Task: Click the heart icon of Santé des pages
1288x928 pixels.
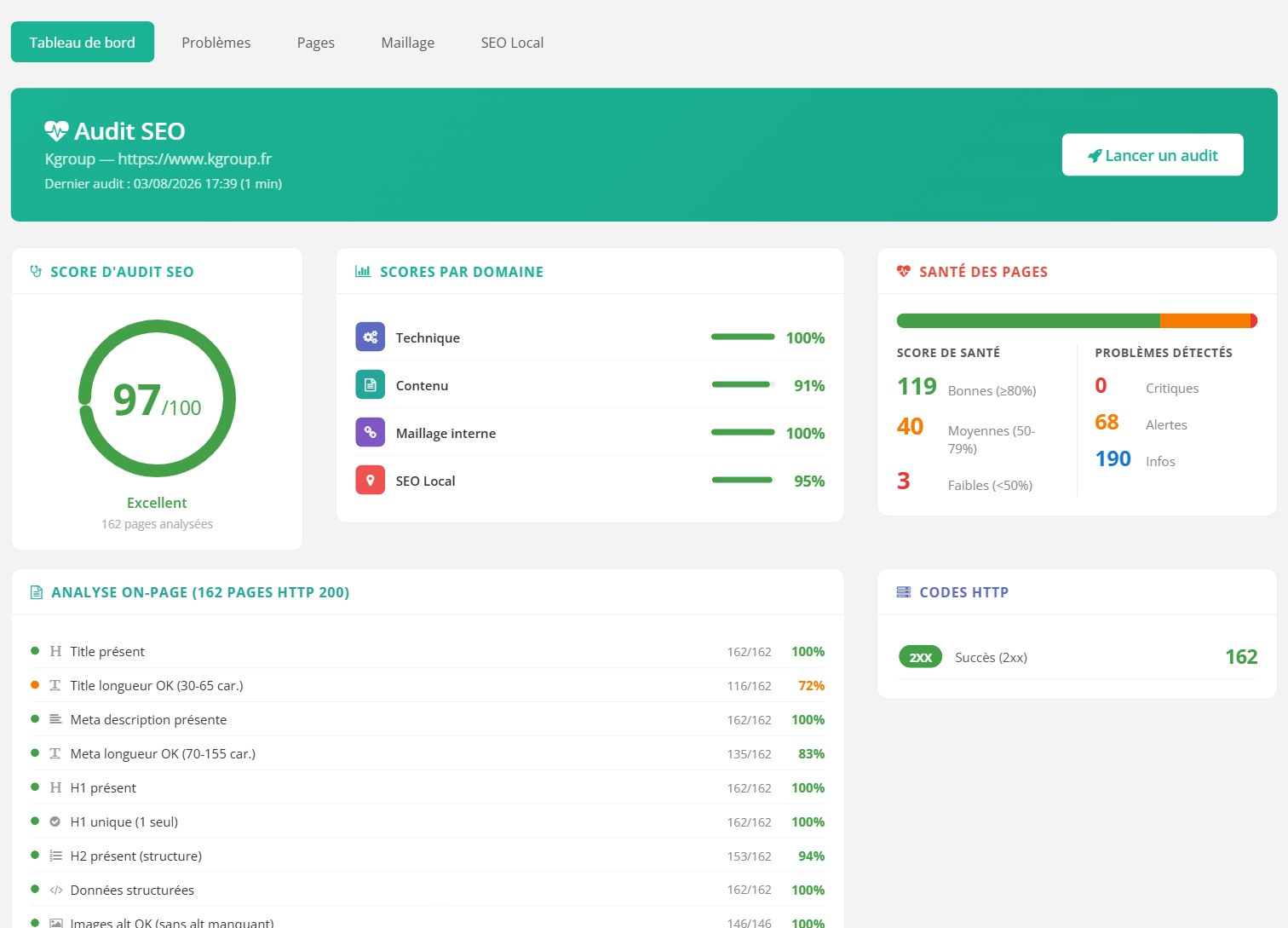Action: point(904,271)
